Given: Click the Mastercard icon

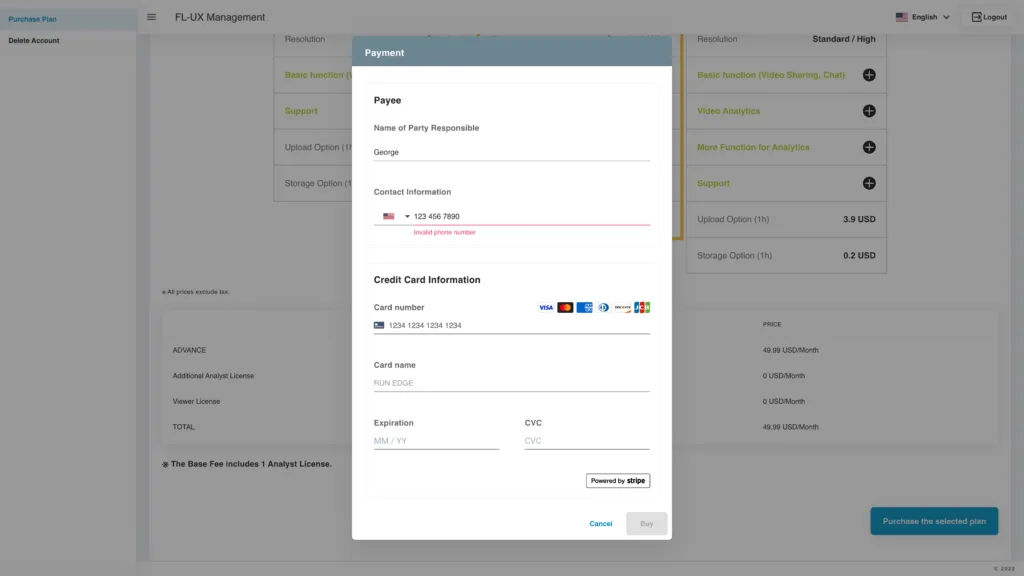Looking at the screenshot, I should (565, 308).
